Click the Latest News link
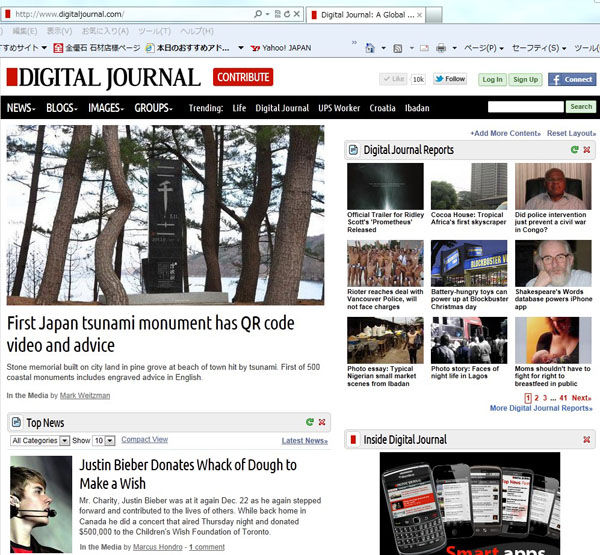The width and height of the screenshot is (600, 555). point(305,441)
